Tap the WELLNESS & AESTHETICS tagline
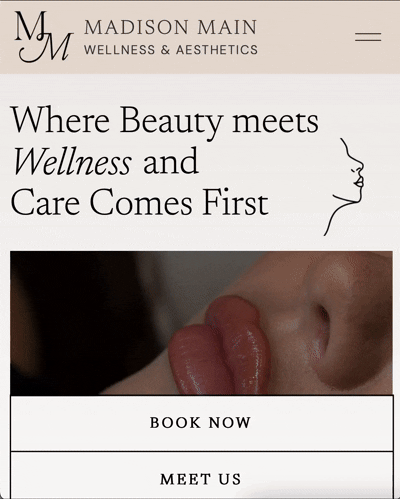The height and width of the screenshot is (499, 400). coord(171,50)
